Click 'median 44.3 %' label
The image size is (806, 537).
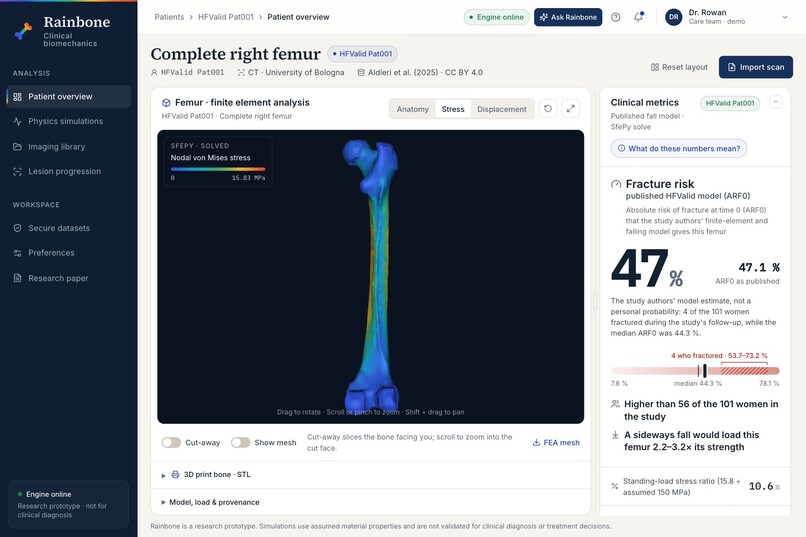[698, 383]
